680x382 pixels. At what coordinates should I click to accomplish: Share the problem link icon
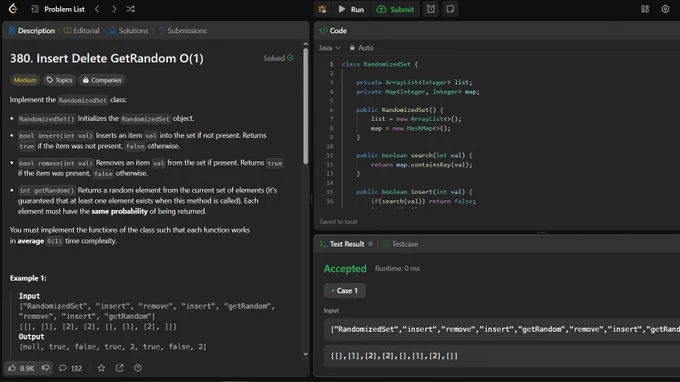pos(119,368)
